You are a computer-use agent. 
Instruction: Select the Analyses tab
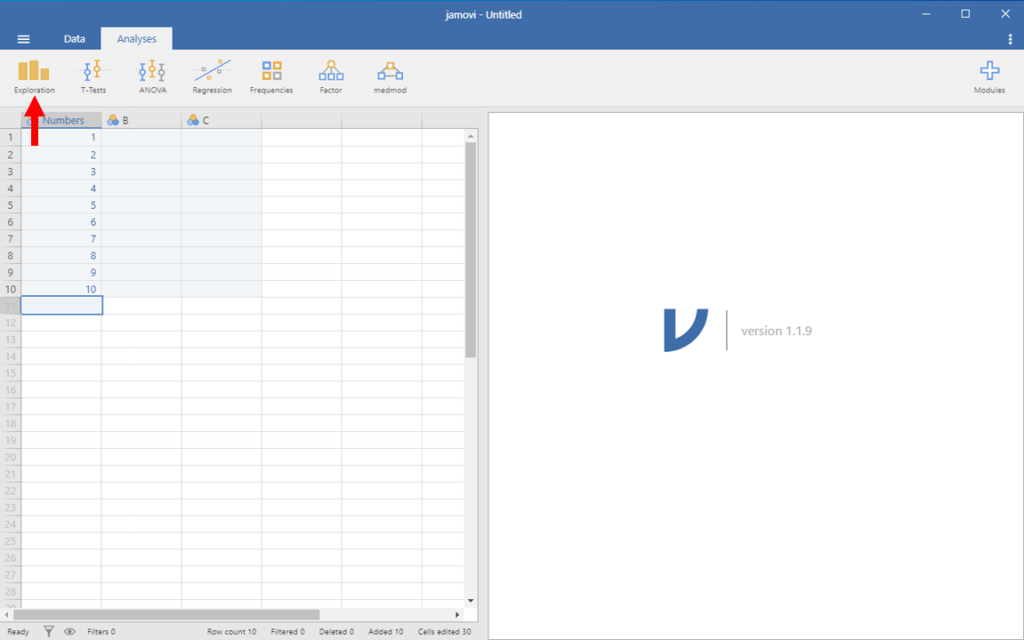(x=136, y=38)
